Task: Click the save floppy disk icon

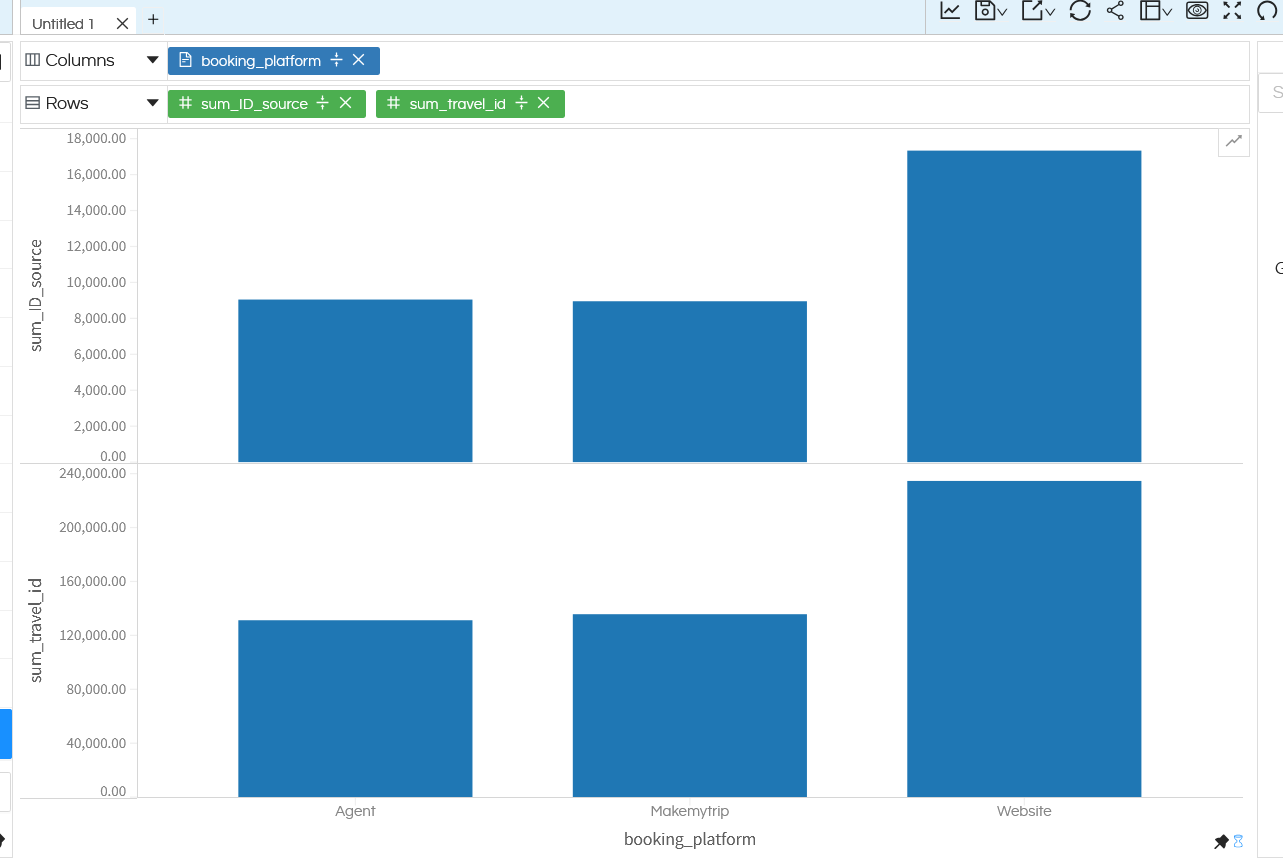Action: 984,11
